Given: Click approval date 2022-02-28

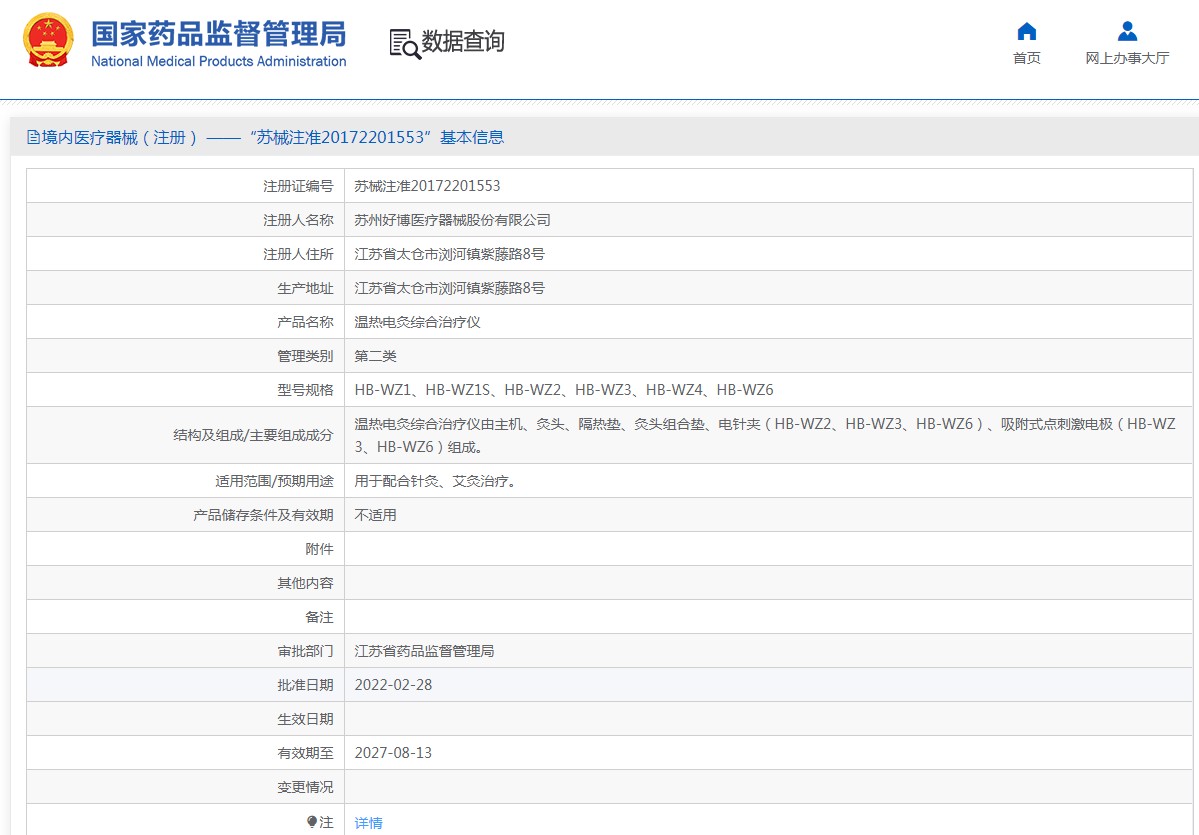Looking at the screenshot, I should (x=393, y=685).
